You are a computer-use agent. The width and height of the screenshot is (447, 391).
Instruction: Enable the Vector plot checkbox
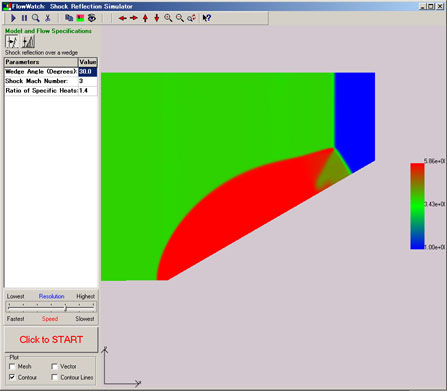pyautogui.click(x=54, y=366)
